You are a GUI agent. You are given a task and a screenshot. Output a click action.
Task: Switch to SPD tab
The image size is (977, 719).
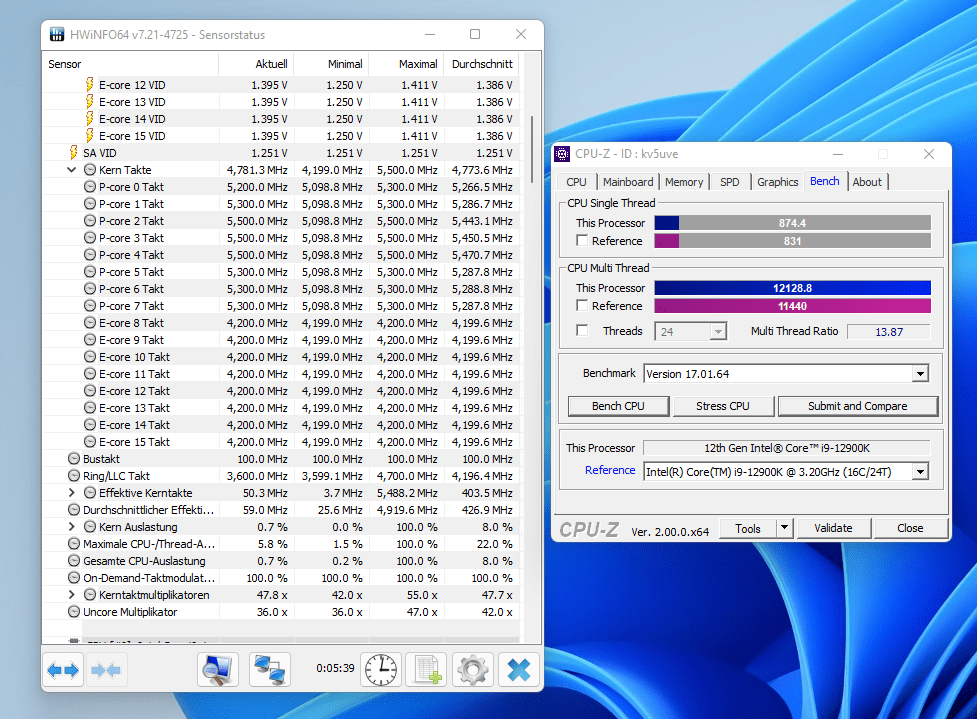point(730,182)
